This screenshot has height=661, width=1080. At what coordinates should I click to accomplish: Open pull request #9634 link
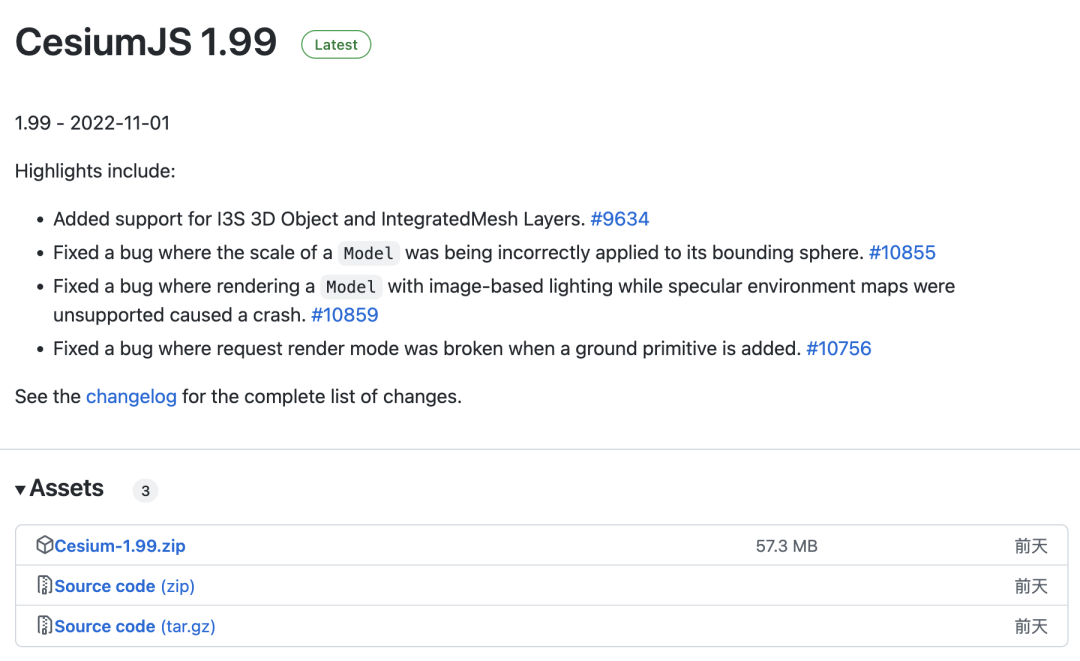click(619, 219)
